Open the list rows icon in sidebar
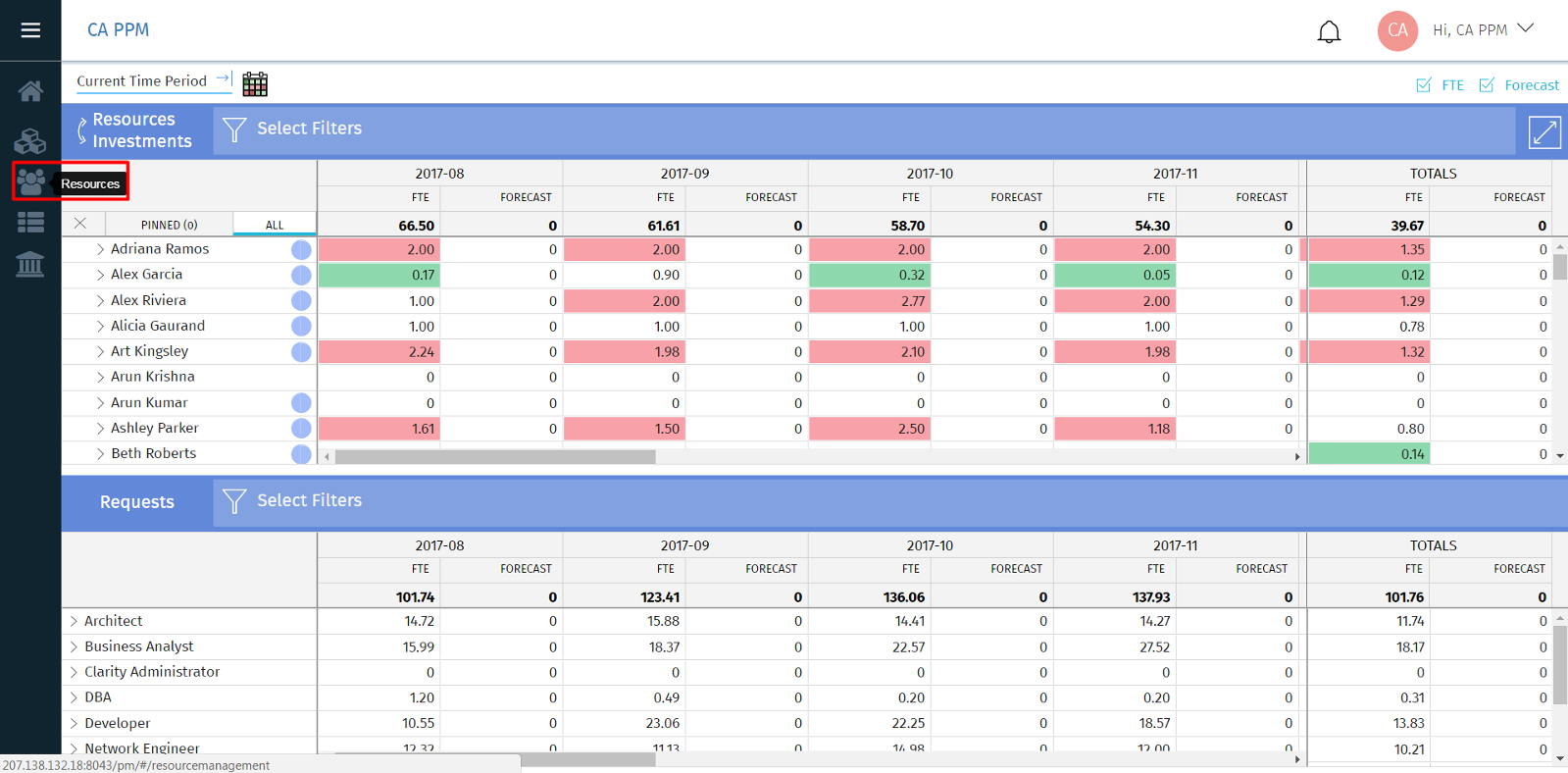Viewport: 1568px width, 773px height. [x=30, y=223]
